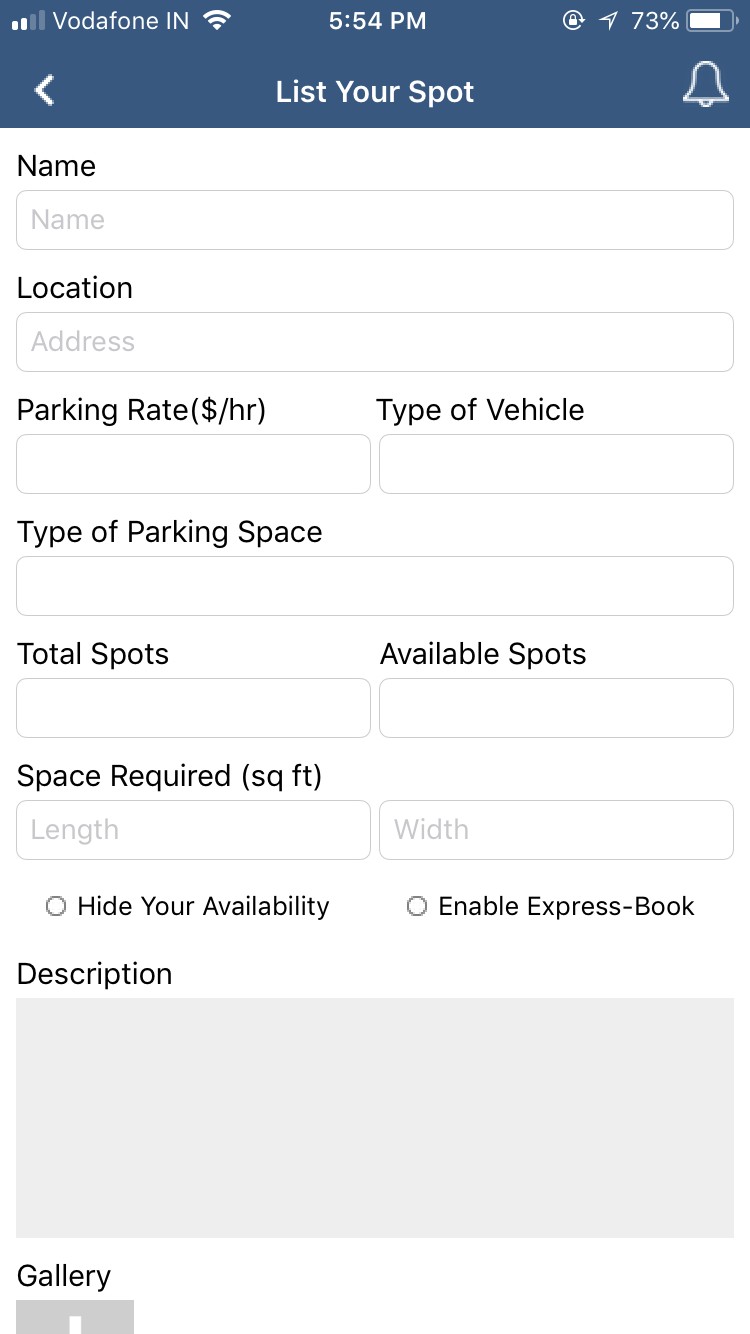Enter the Length field
Image resolution: width=750 pixels, height=1334 pixels.
click(x=193, y=830)
